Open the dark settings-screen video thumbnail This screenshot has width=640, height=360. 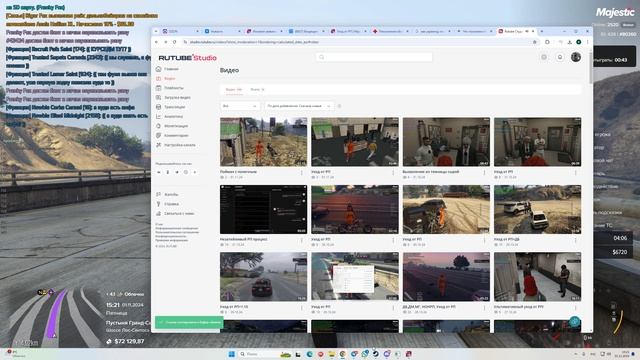263,209
